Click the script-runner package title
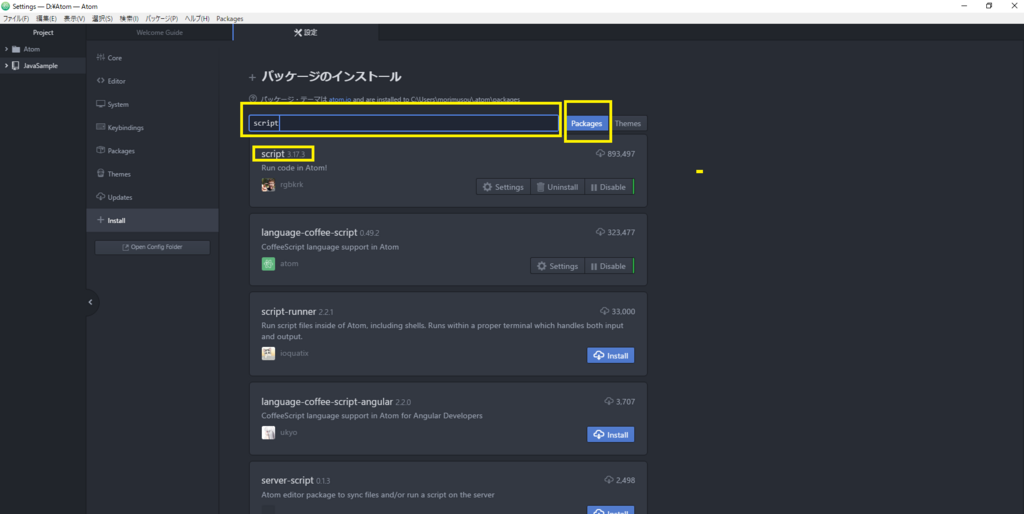Screen dimensions: 1024x514 [289, 312]
